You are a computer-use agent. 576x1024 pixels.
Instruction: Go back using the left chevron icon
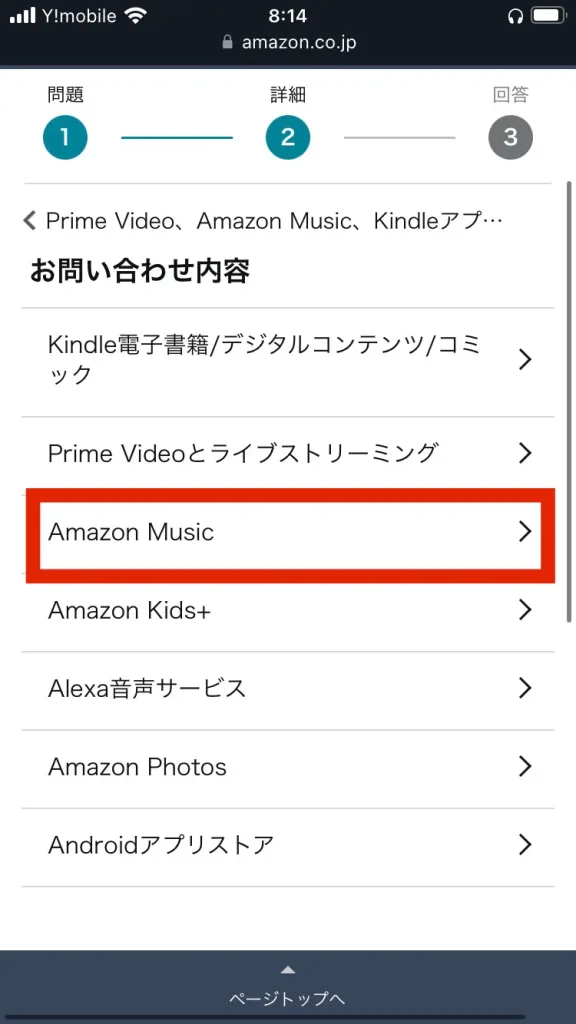click(29, 221)
